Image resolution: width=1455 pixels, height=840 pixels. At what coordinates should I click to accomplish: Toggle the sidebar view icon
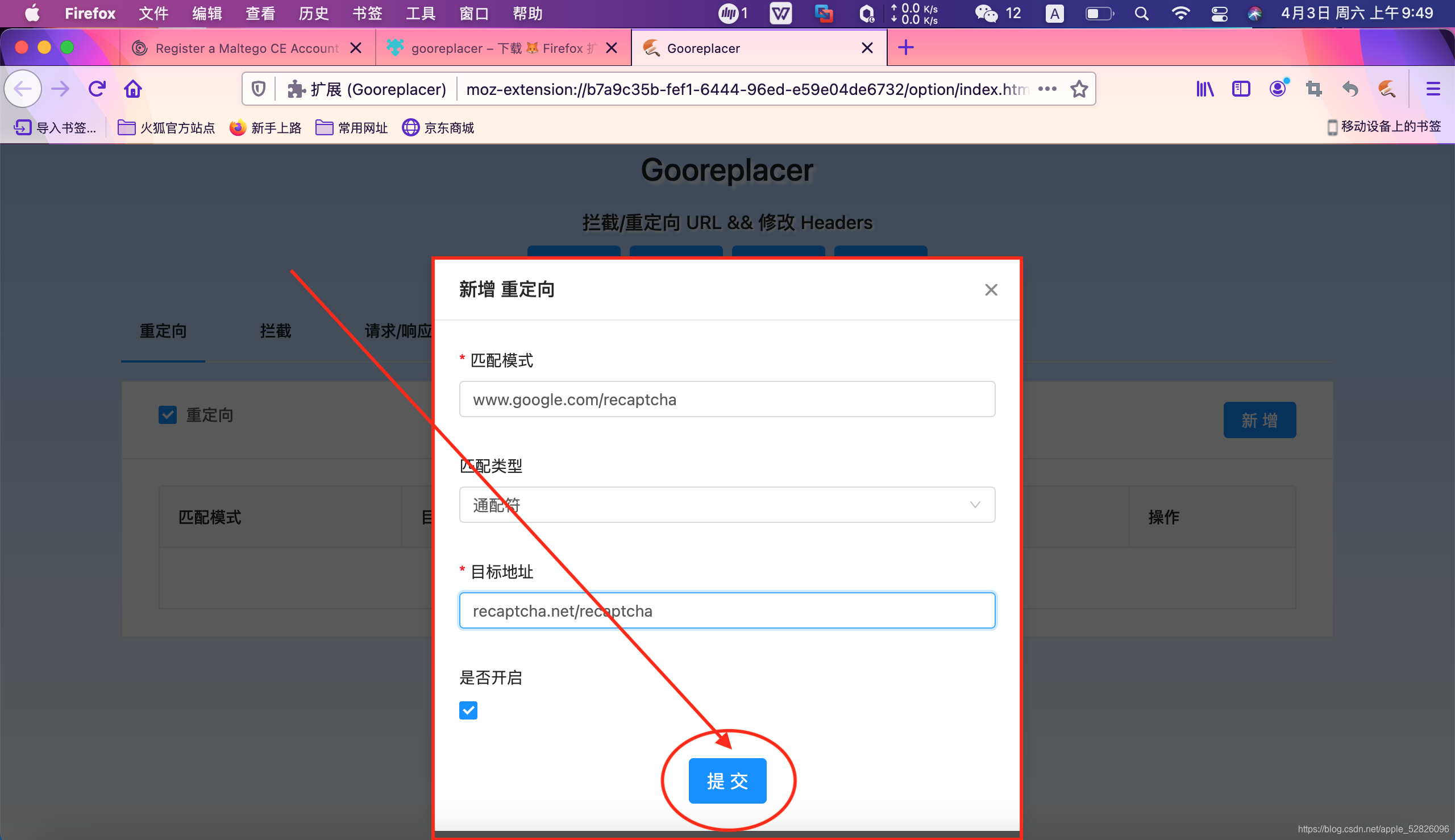(1241, 89)
